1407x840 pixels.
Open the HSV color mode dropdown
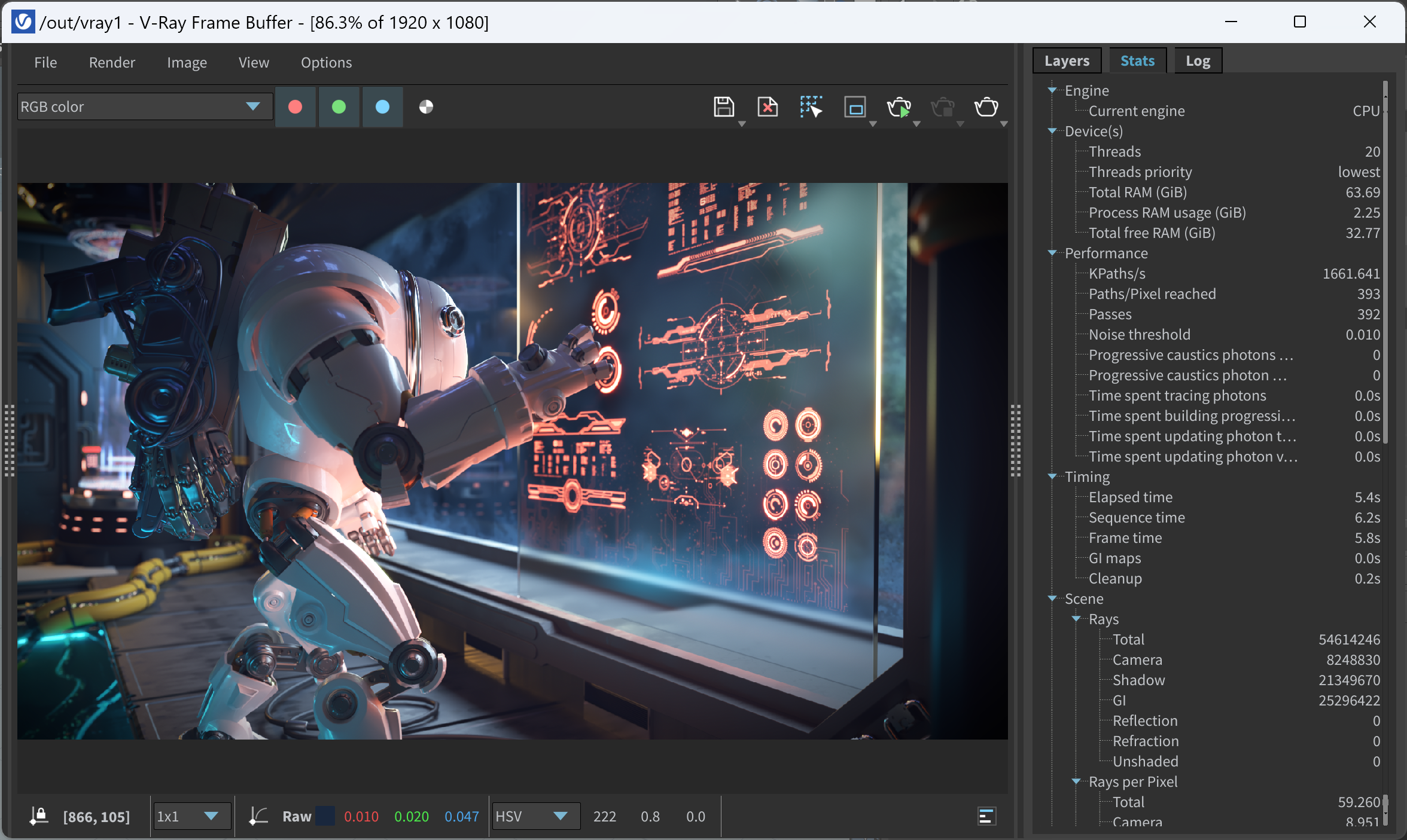coord(535,816)
